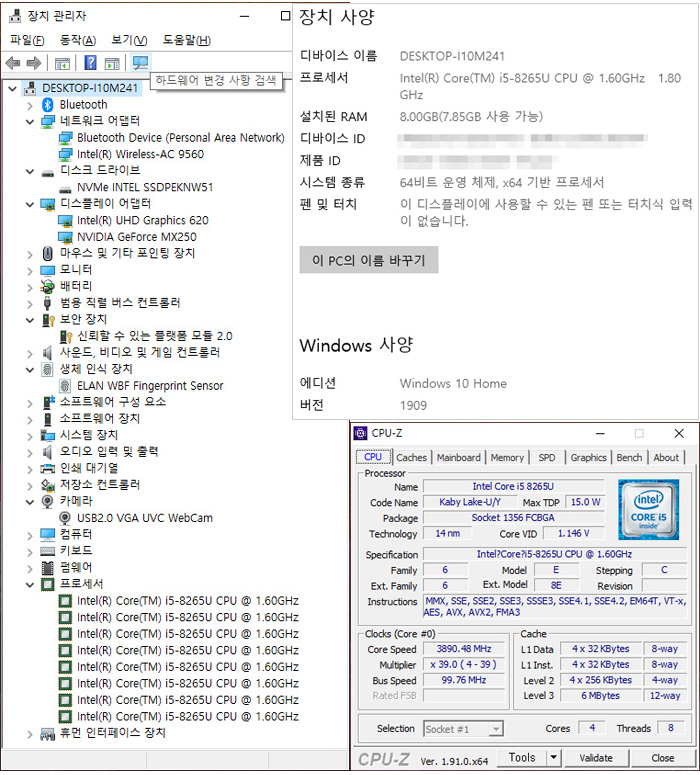Select Bluetooth Device (Personal Area Network)
This screenshot has width=700, height=775.
tap(181, 138)
